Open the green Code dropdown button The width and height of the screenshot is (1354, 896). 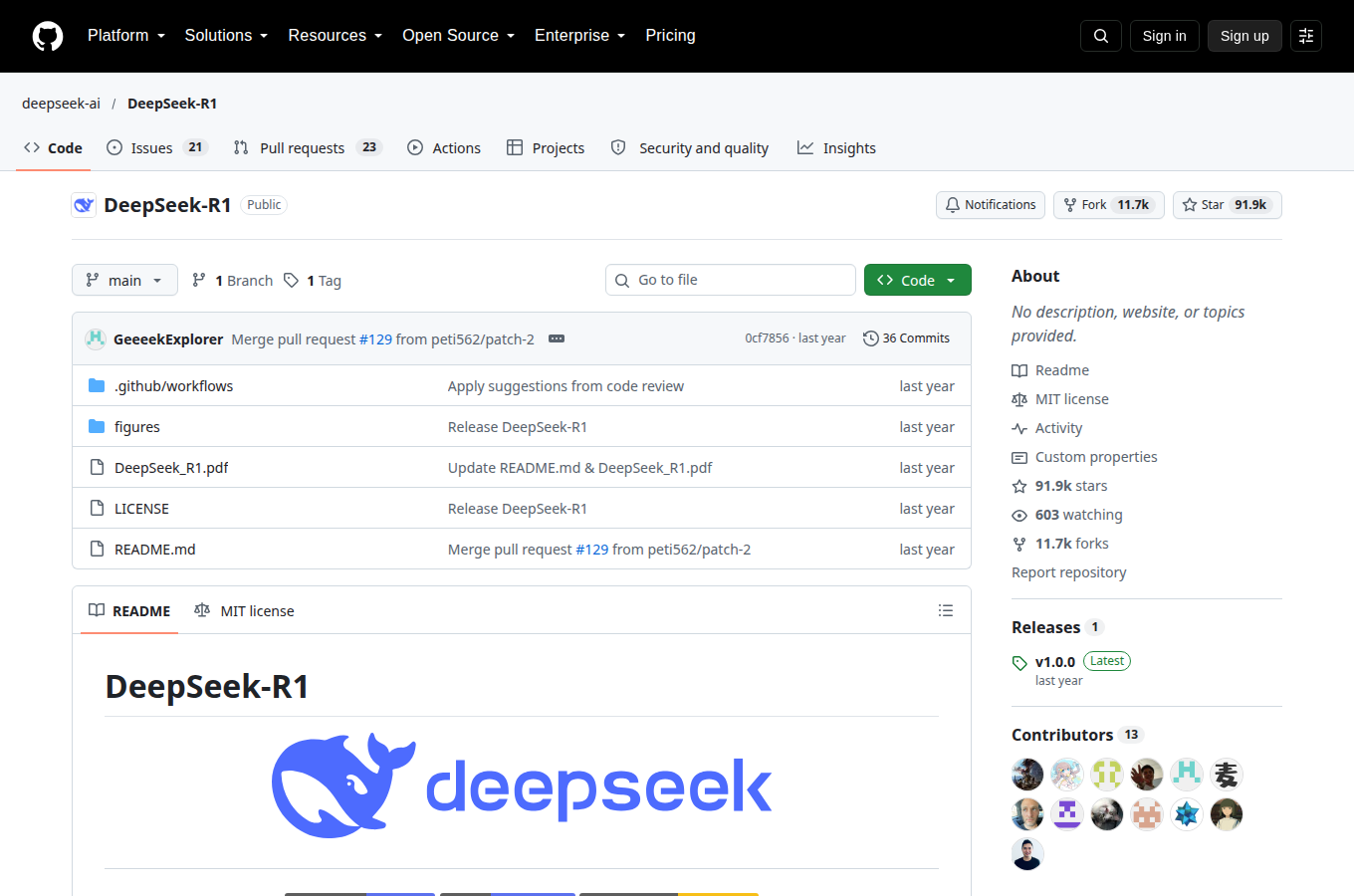[918, 280]
